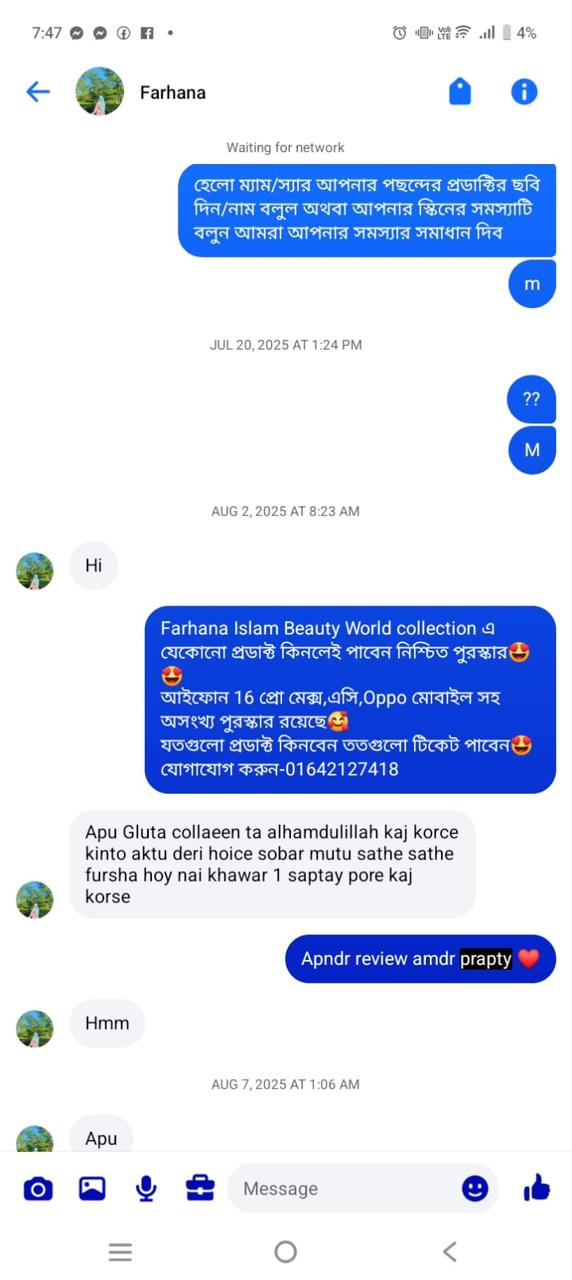Tap the Android home button

click(286, 1251)
